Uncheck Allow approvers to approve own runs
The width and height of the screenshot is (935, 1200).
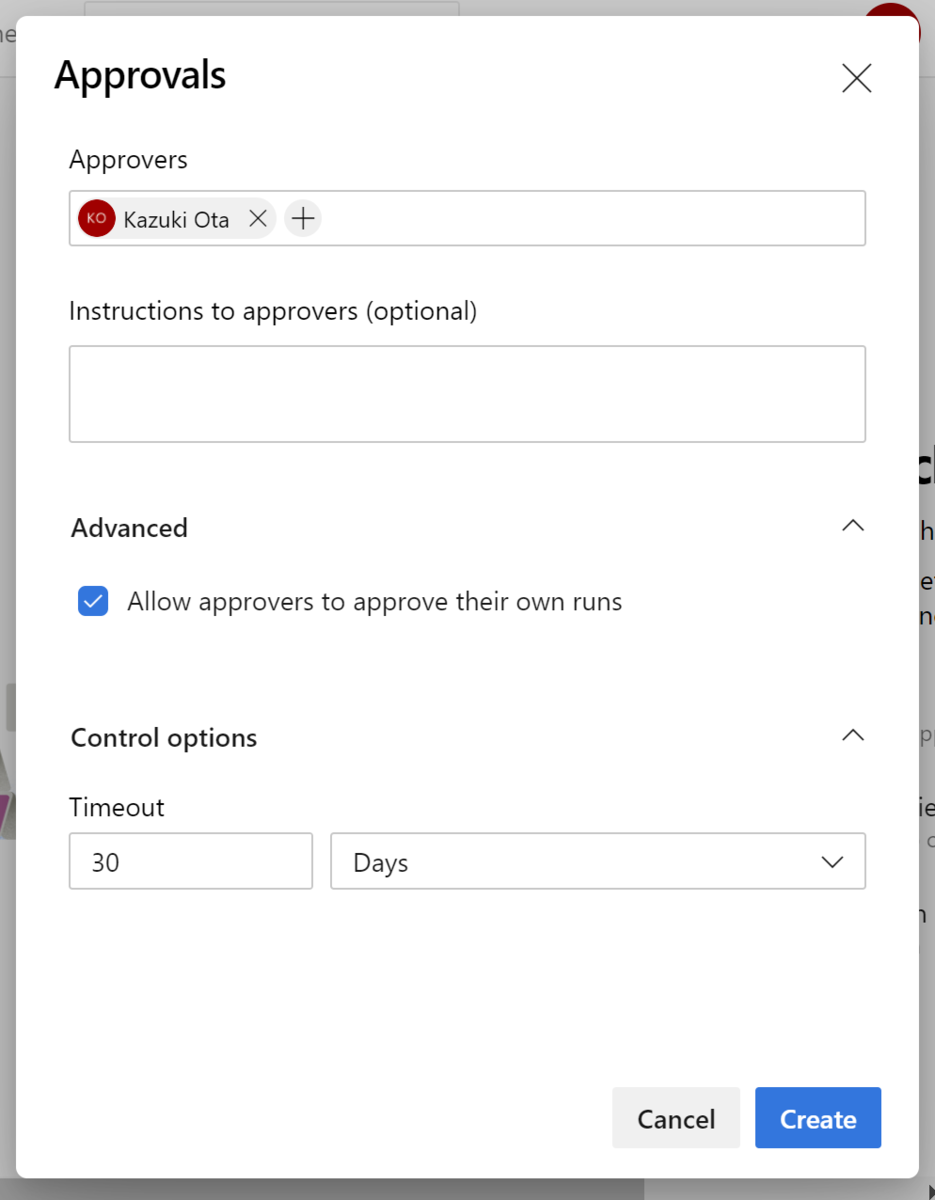93,601
